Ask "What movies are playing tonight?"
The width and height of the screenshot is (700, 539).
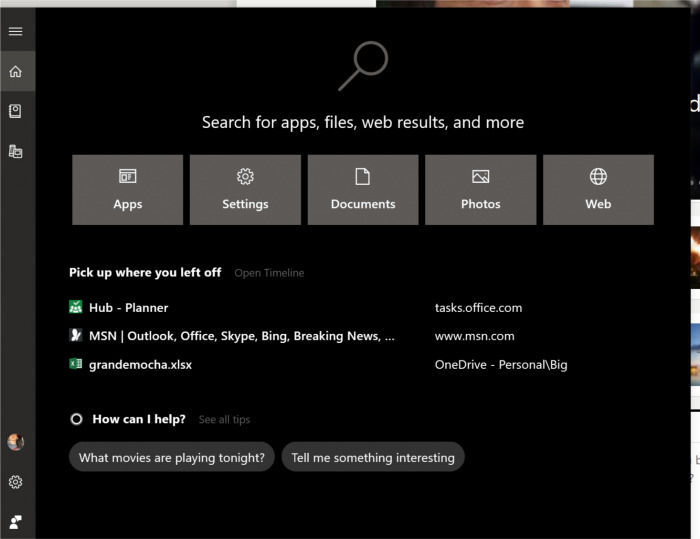click(x=171, y=457)
